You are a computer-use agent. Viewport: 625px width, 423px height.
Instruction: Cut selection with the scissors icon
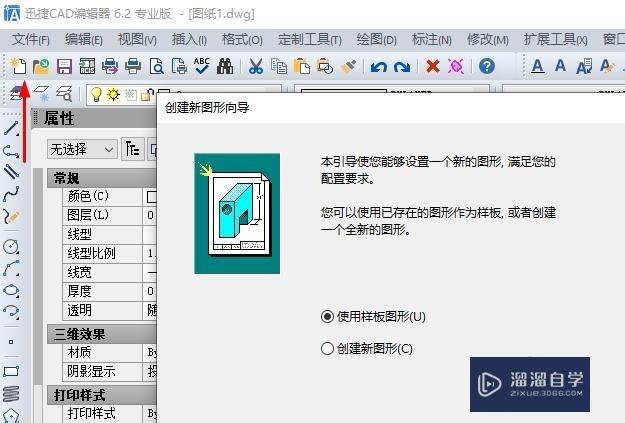click(x=256, y=66)
